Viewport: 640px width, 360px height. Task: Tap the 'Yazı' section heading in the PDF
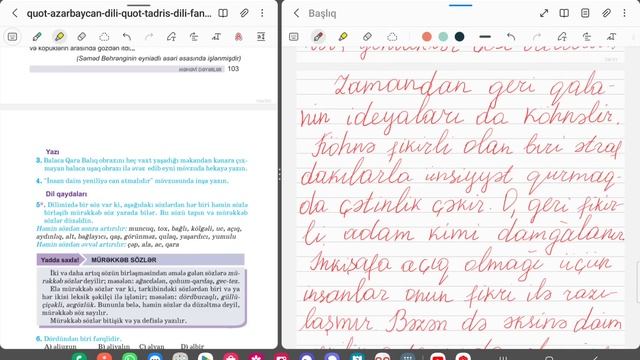pyautogui.click(x=52, y=152)
